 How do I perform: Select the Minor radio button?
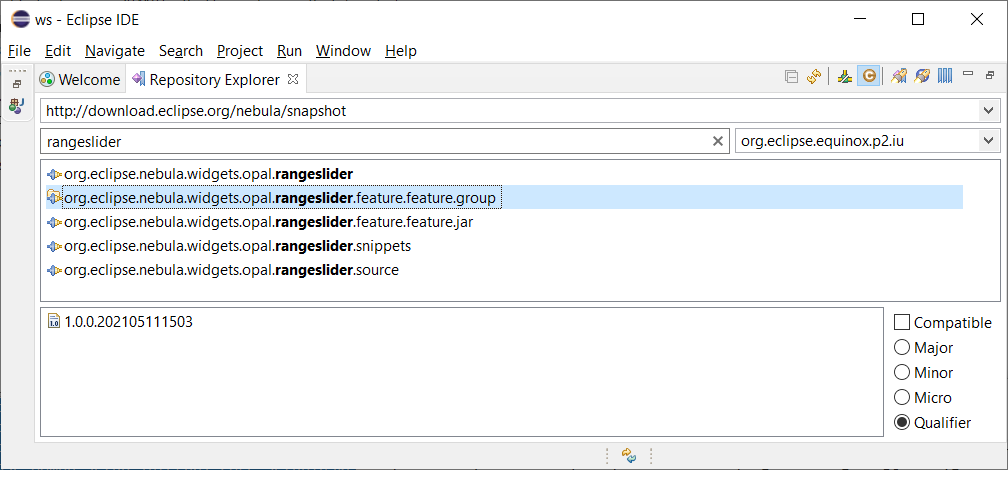tap(902, 372)
